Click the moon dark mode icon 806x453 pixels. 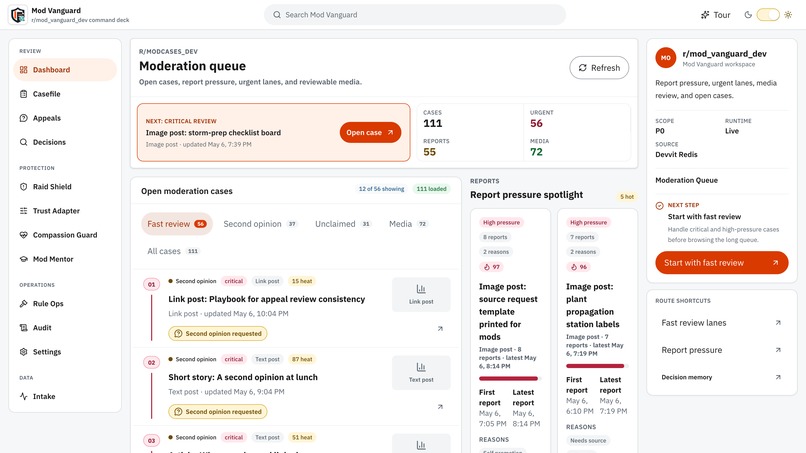[x=748, y=15]
